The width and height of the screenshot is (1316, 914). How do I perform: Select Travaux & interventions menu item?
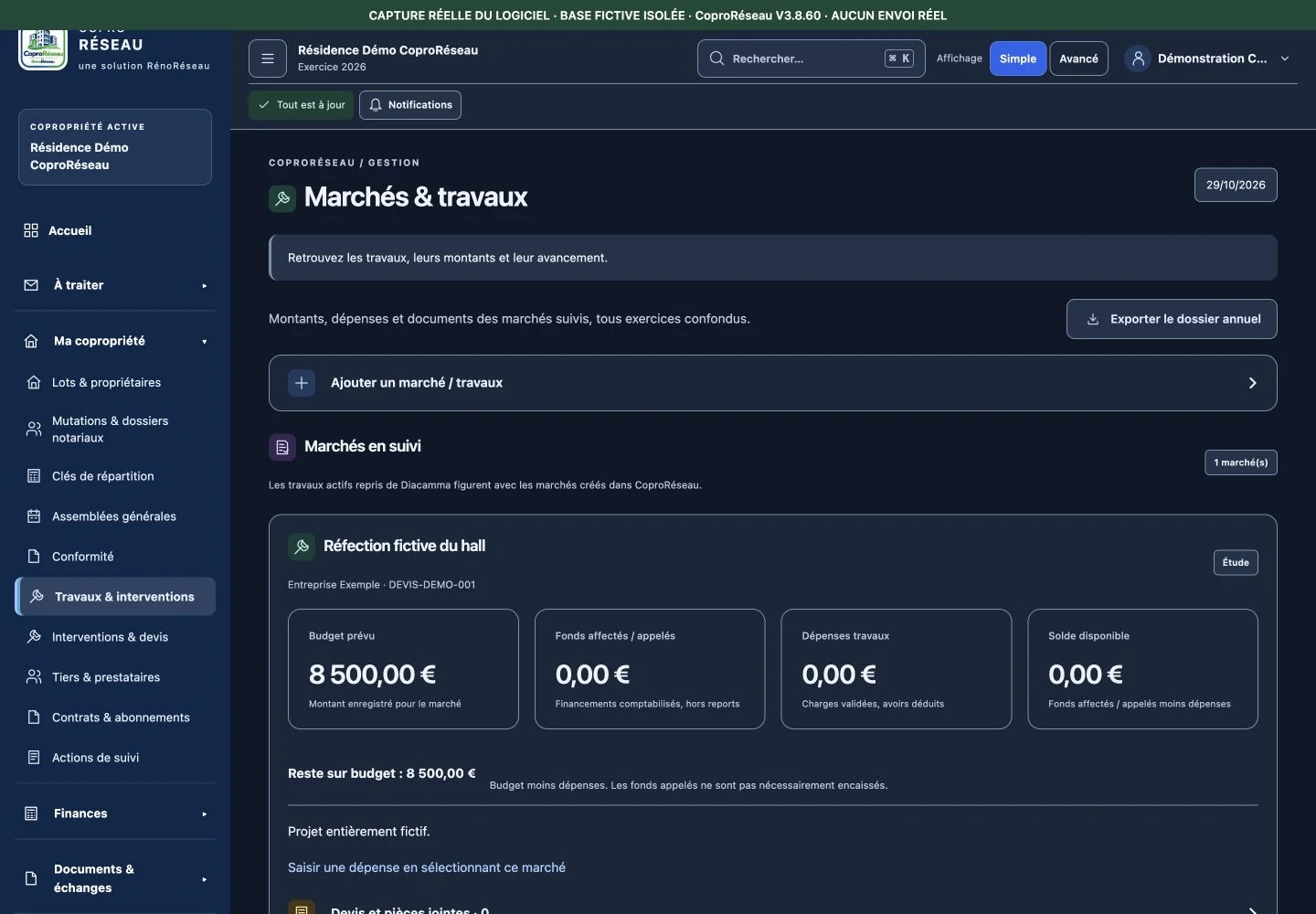click(x=115, y=597)
